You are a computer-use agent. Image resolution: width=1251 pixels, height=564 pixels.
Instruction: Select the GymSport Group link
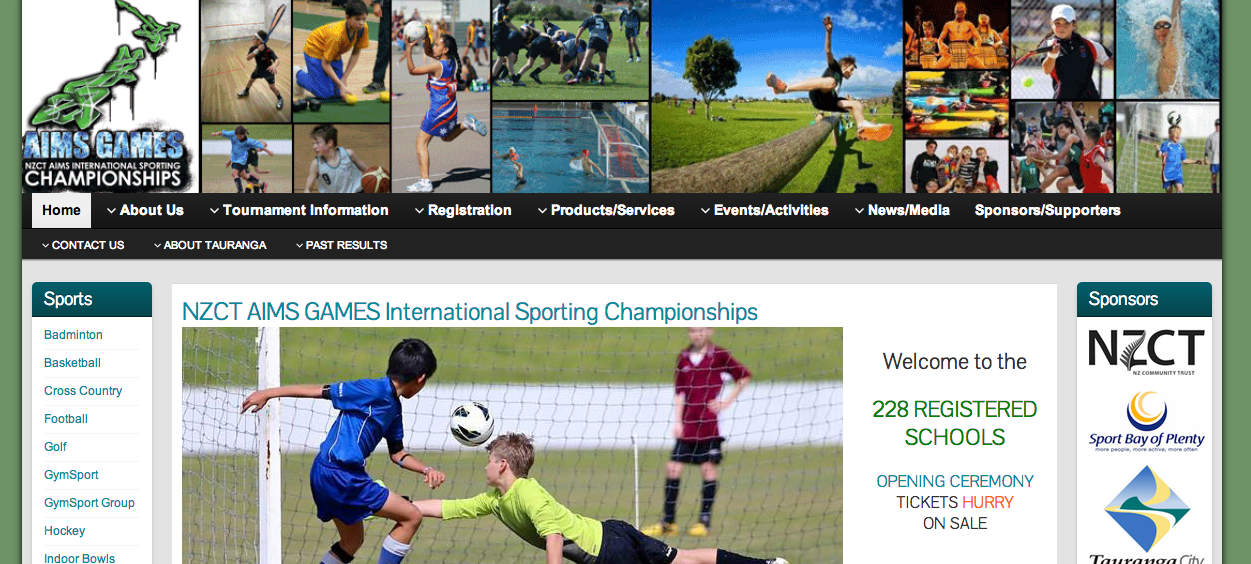pyautogui.click(x=89, y=503)
